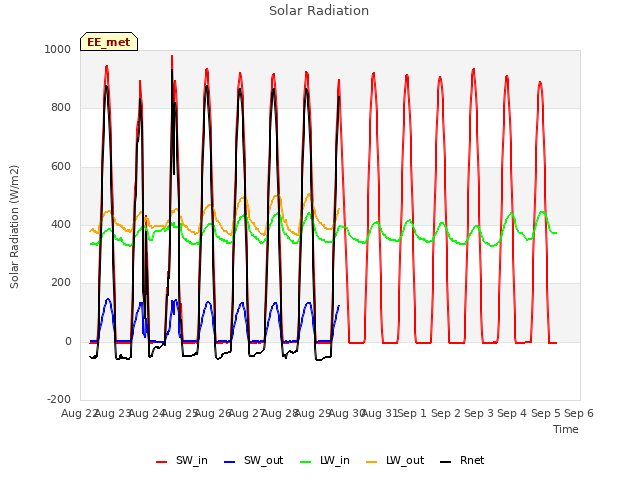Click the 600 y-axis tick label
This screenshot has width=640, height=480.
(x=61, y=167)
